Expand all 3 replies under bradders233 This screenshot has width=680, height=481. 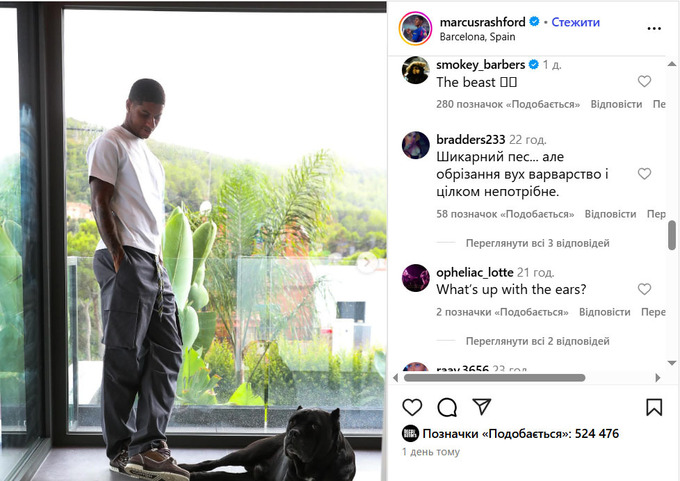[x=537, y=243]
